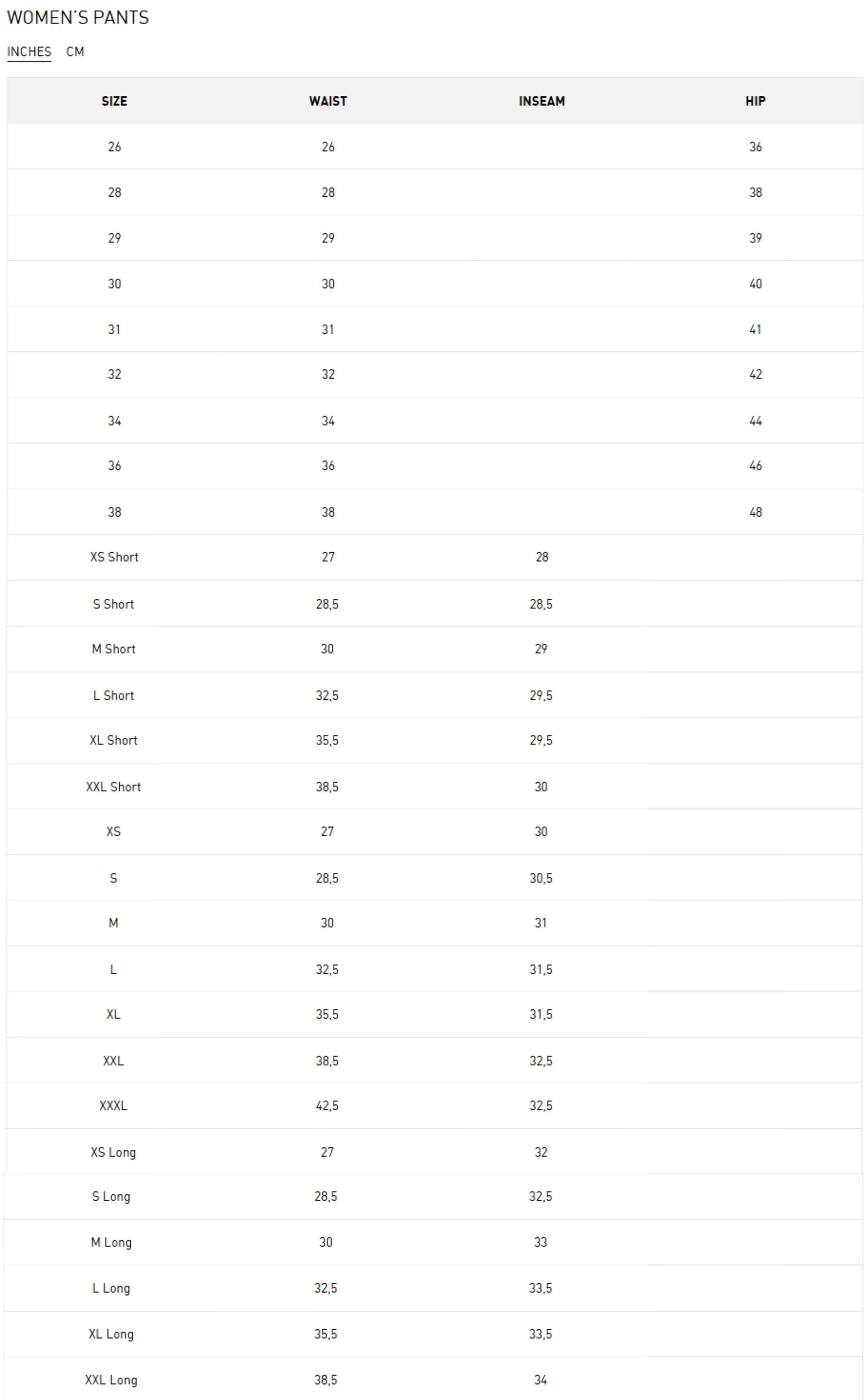Select the XS Short size row label

click(x=114, y=557)
